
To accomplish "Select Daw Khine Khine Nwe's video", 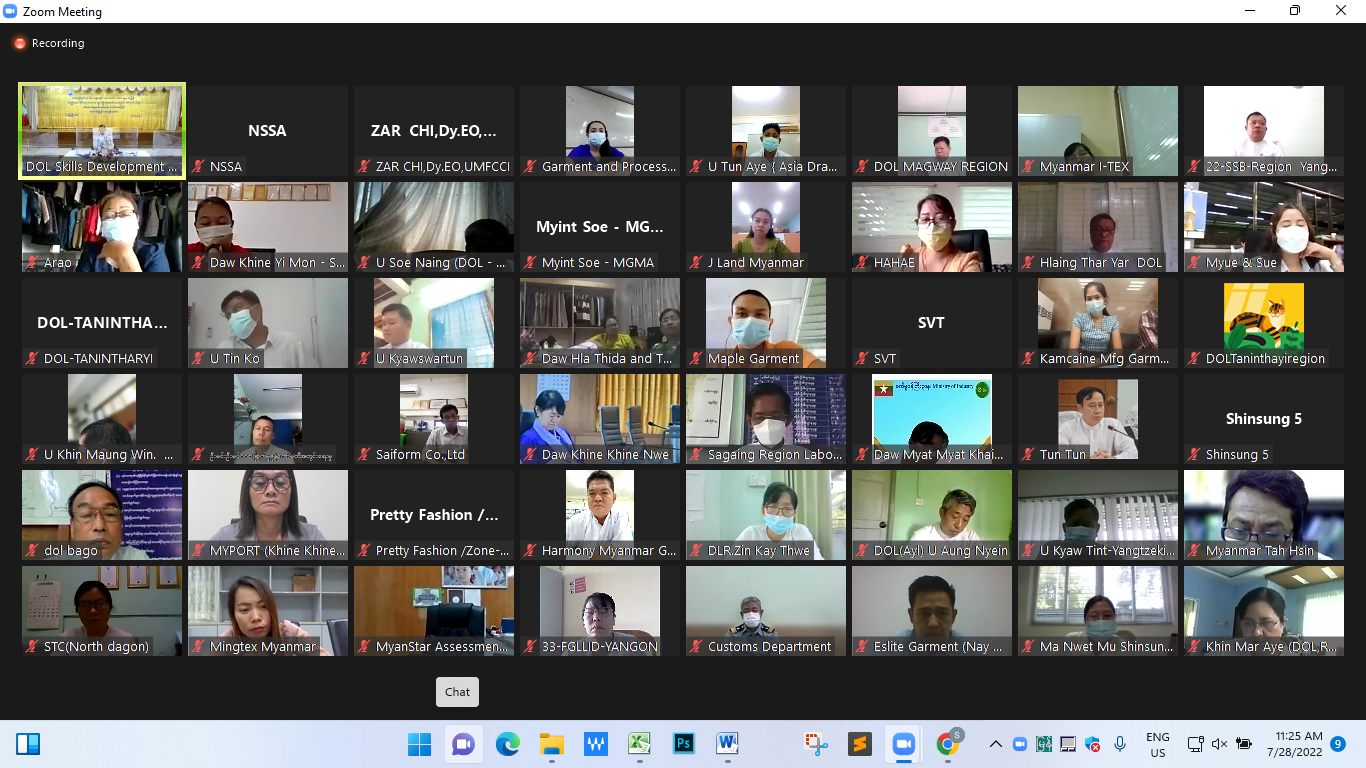I will point(600,419).
